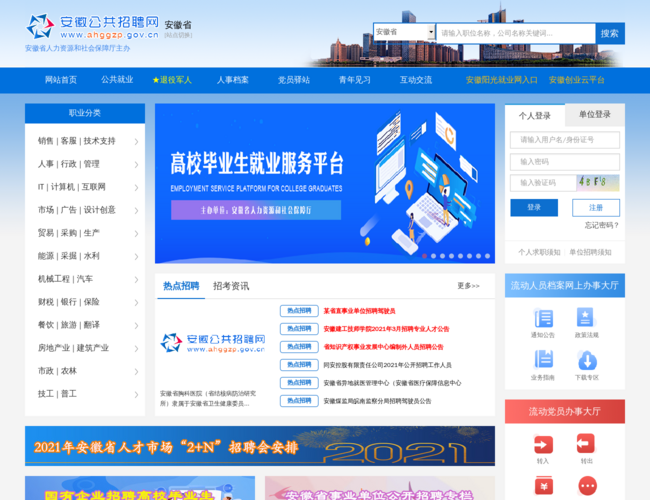
Task: Open the 政策法规 policy icon
Action: click(585, 318)
